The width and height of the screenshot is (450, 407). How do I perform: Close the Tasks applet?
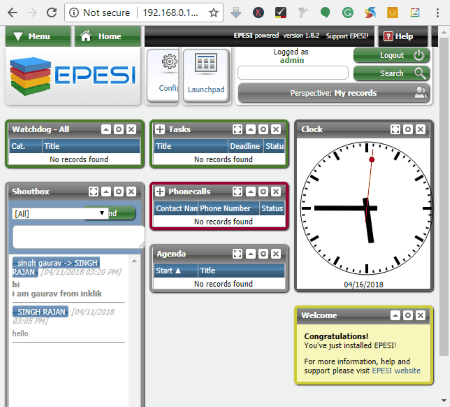(x=276, y=129)
